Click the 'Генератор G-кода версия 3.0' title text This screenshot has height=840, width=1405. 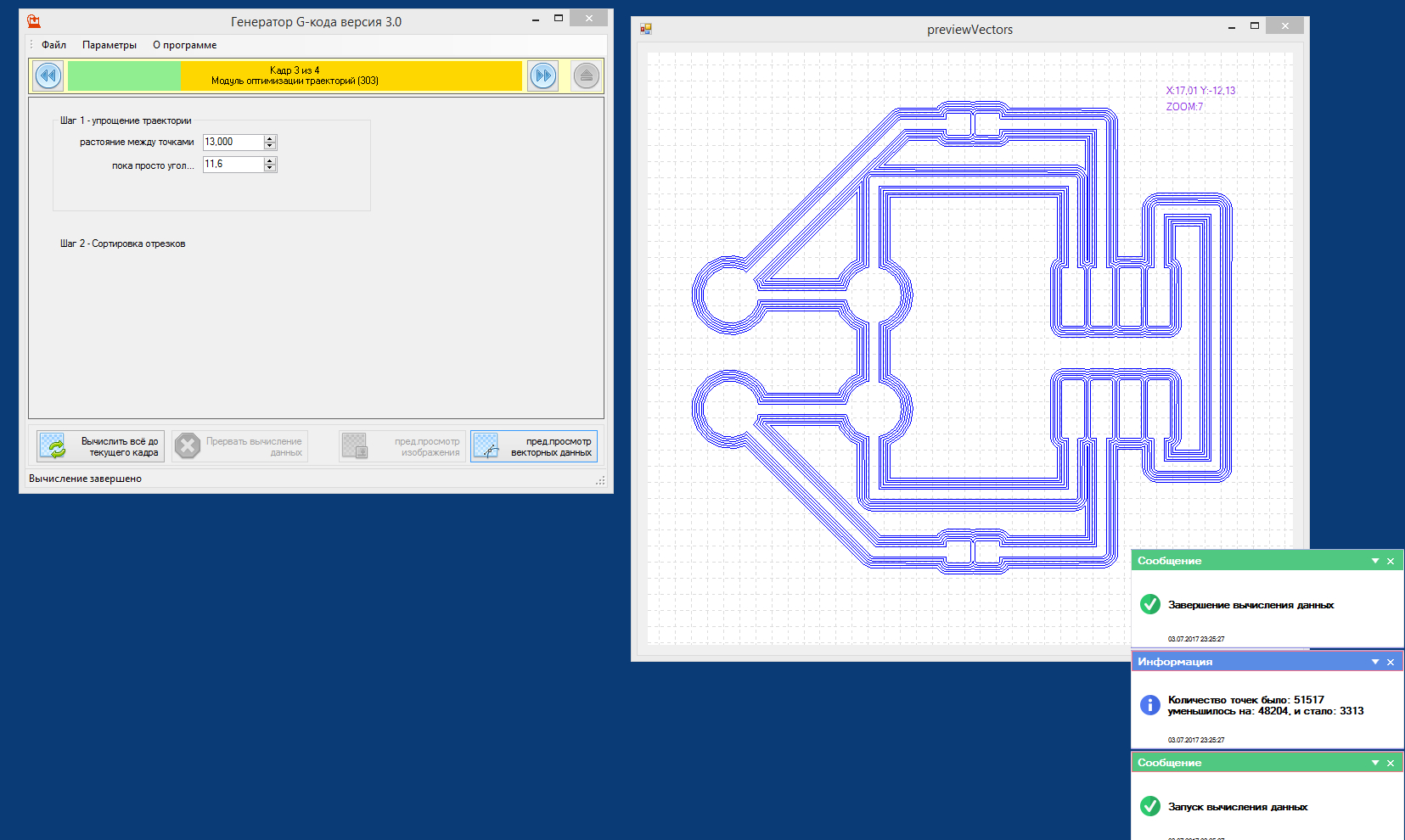point(316,22)
